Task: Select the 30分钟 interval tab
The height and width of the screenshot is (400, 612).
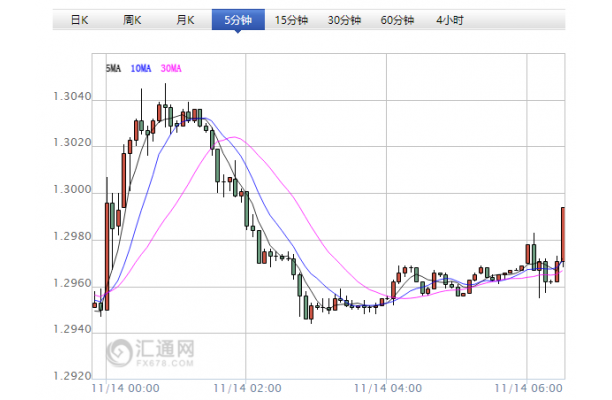Action: 346,19
